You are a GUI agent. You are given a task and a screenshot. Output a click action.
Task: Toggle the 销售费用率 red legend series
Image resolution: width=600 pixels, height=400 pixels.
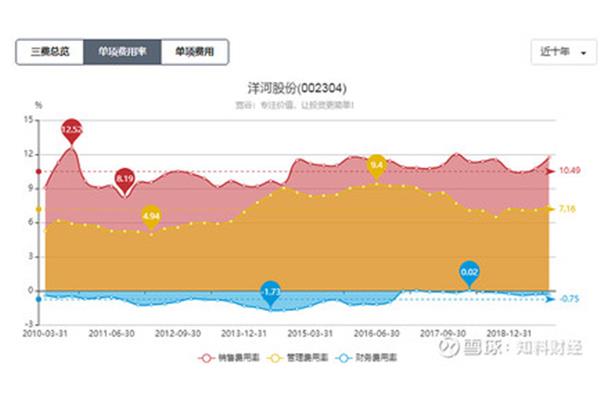coord(229,358)
